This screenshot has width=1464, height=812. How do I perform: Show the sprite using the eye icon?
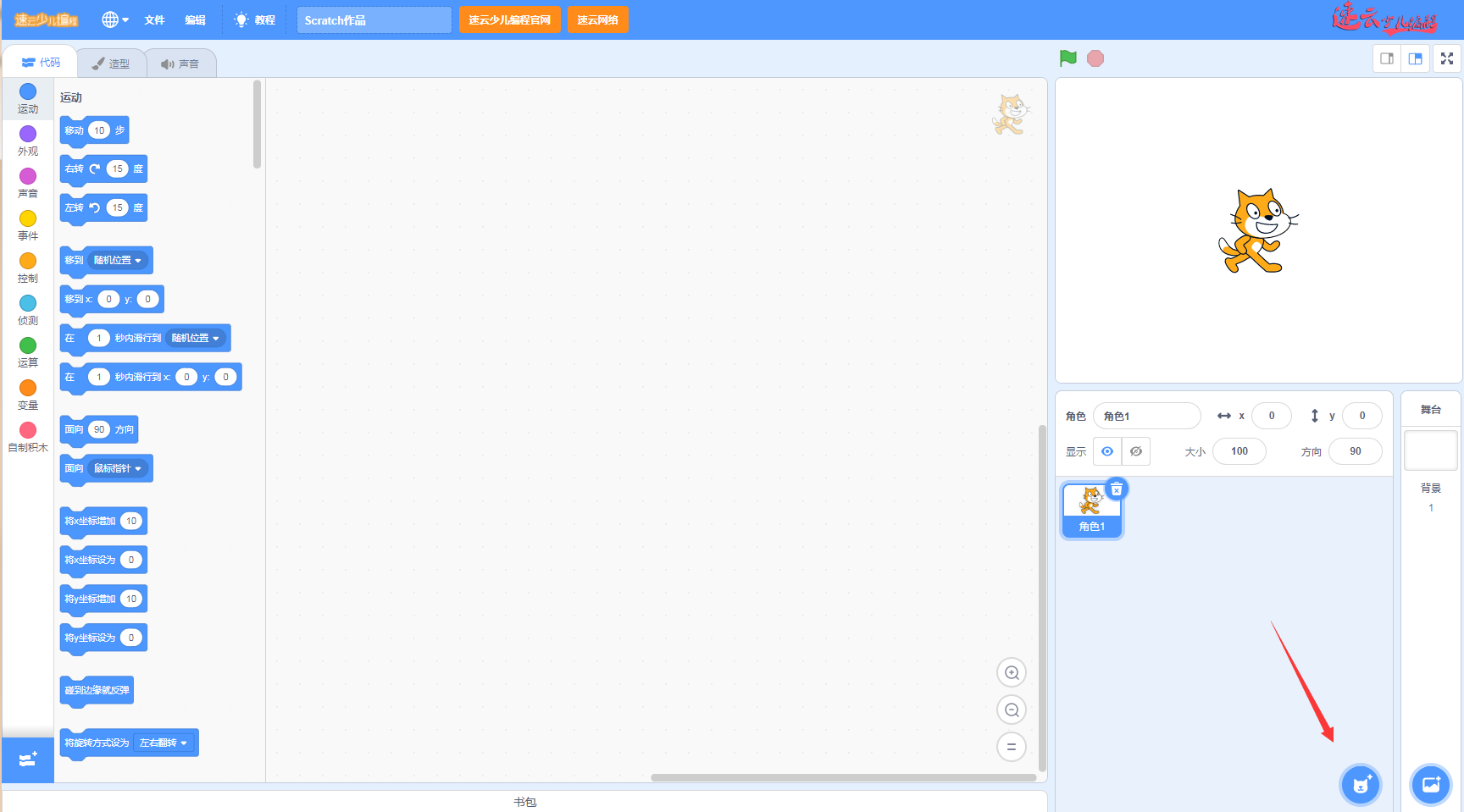pyautogui.click(x=1107, y=451)
